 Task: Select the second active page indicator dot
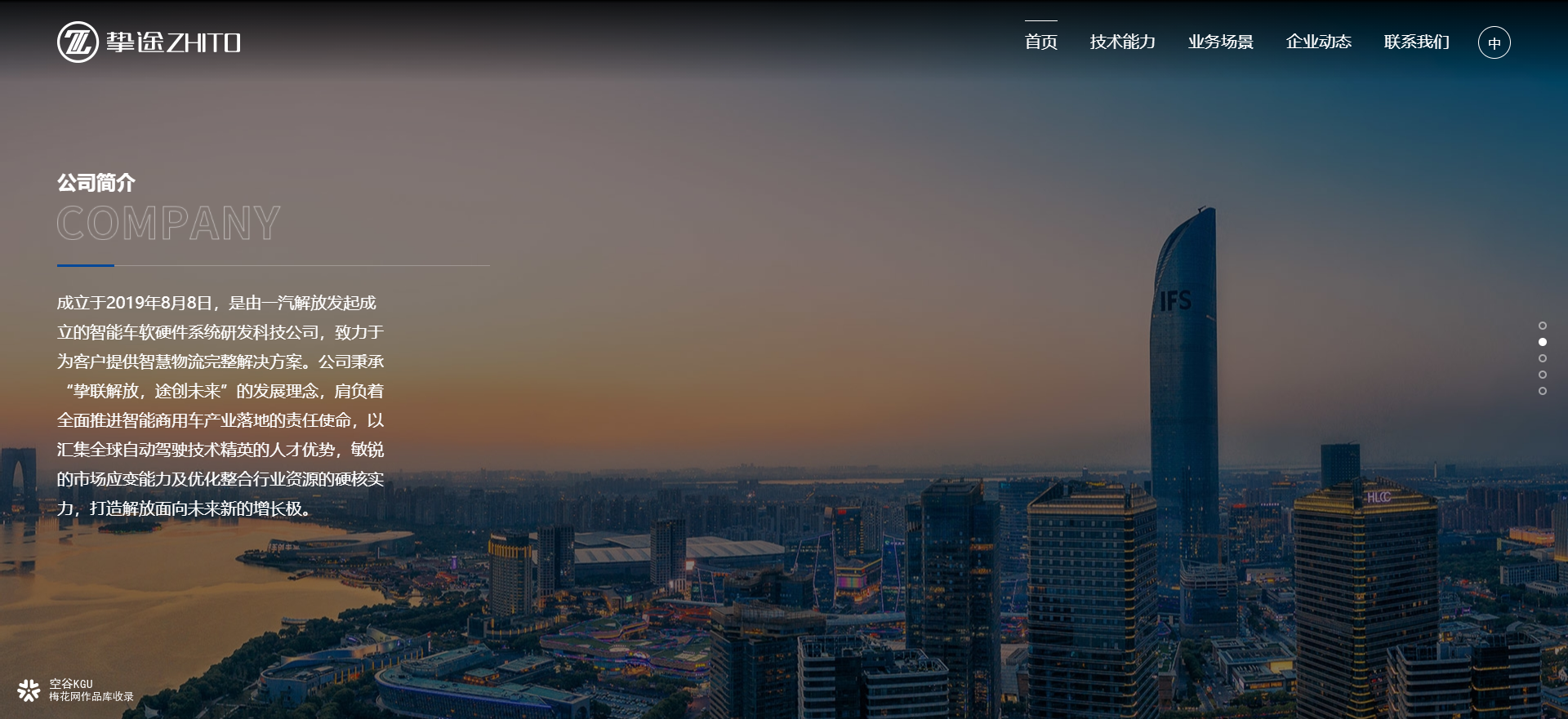tap(1543, 342)
